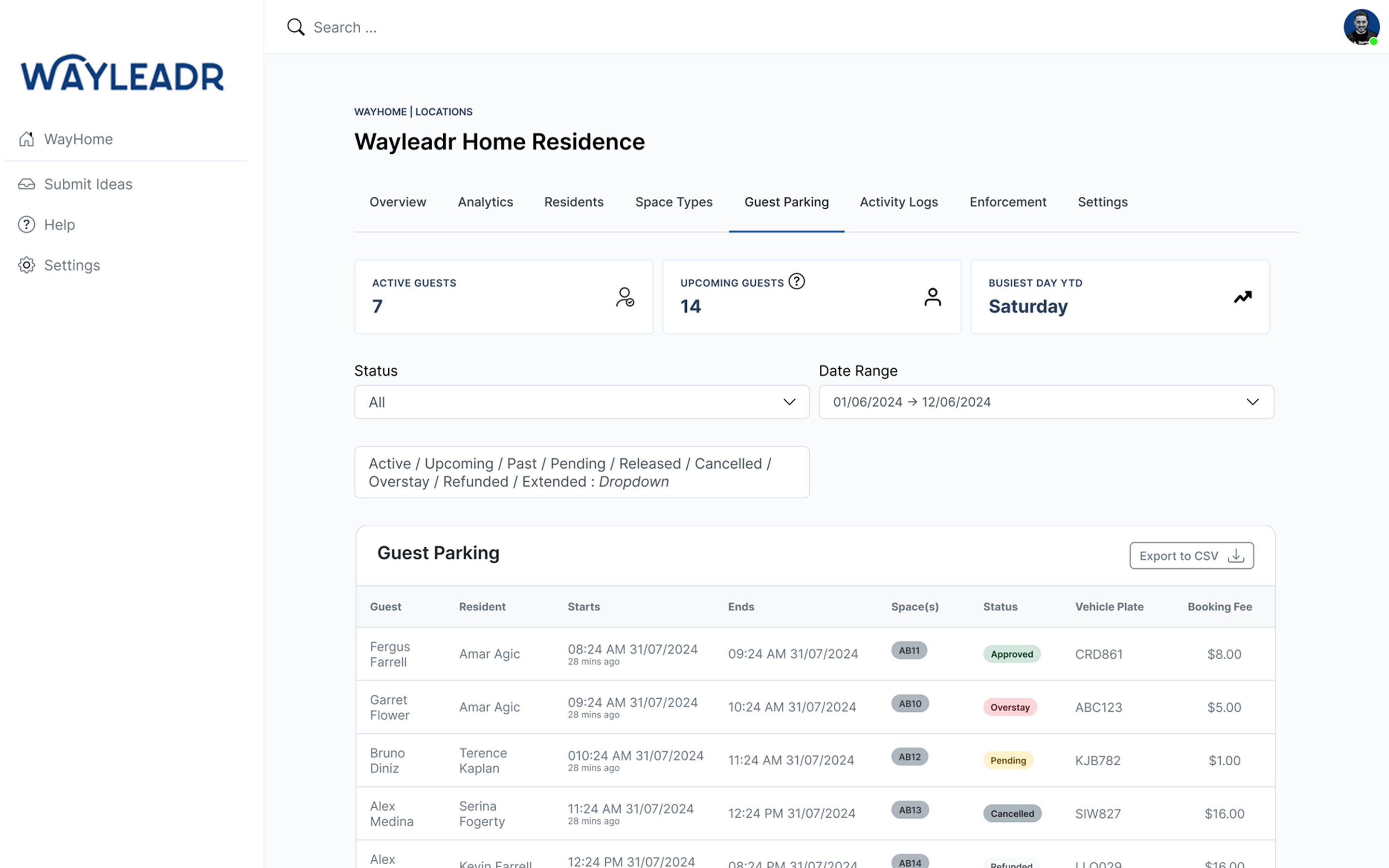Switch to the Analytics tab
Viewport: 1389px width, 868px height.
(x=485, y=201)
